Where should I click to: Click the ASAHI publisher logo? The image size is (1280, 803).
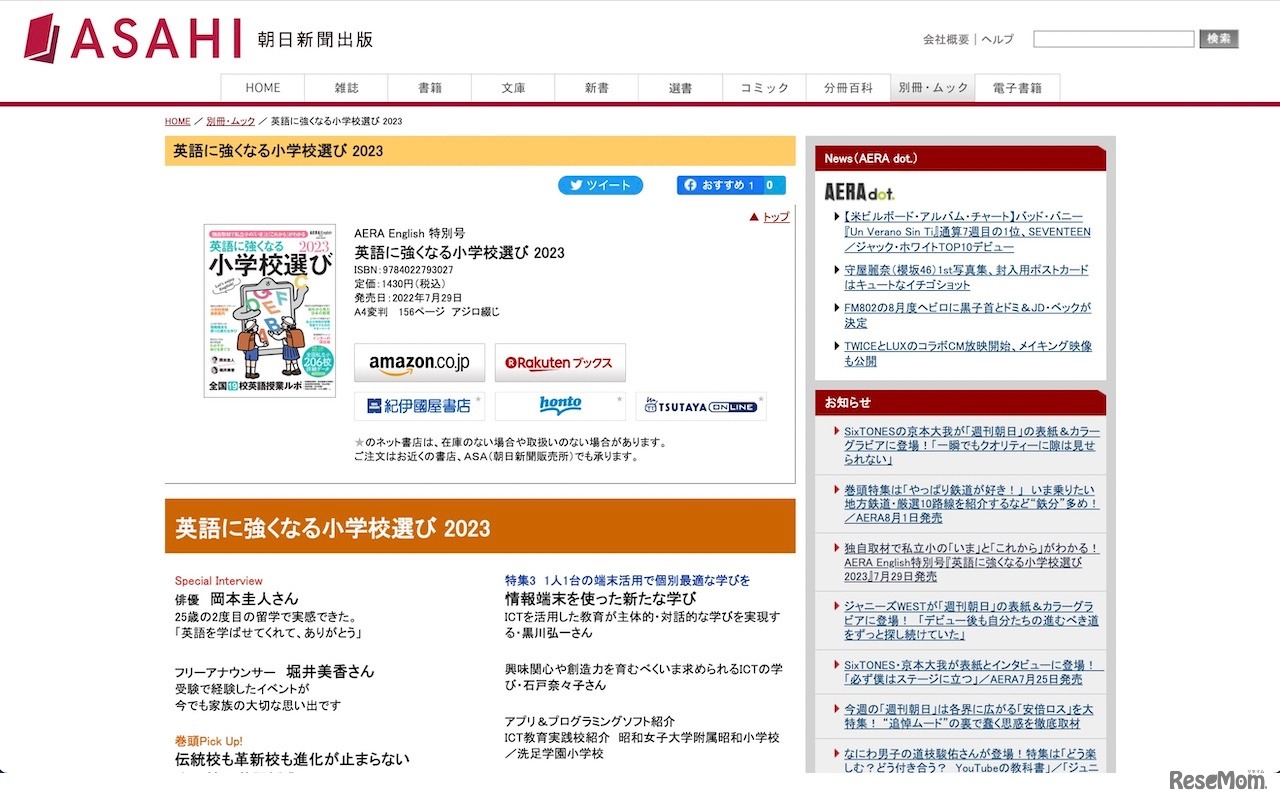[133, 39]
